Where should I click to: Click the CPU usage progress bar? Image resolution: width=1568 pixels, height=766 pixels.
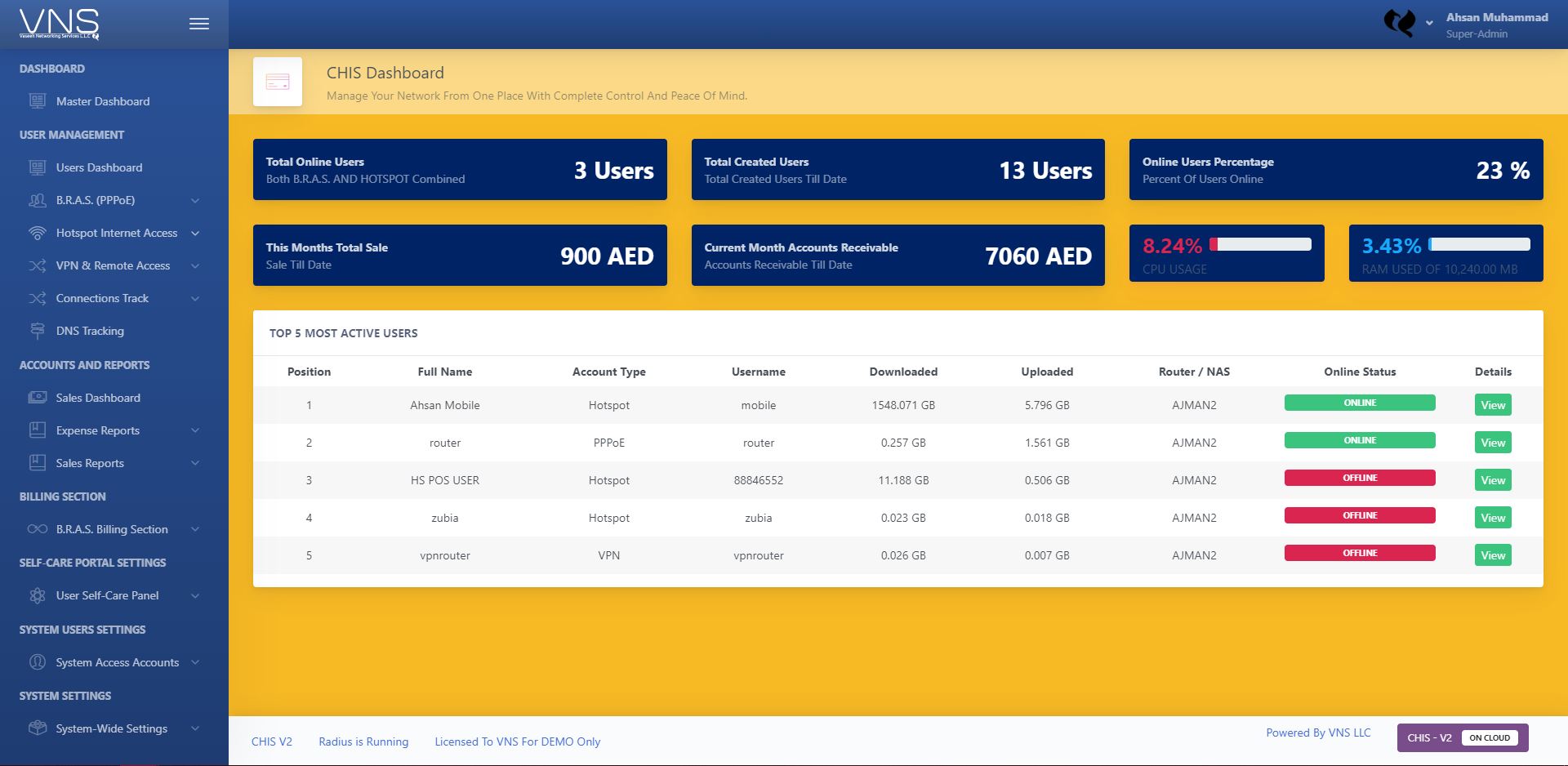(x=1262, y=243)
